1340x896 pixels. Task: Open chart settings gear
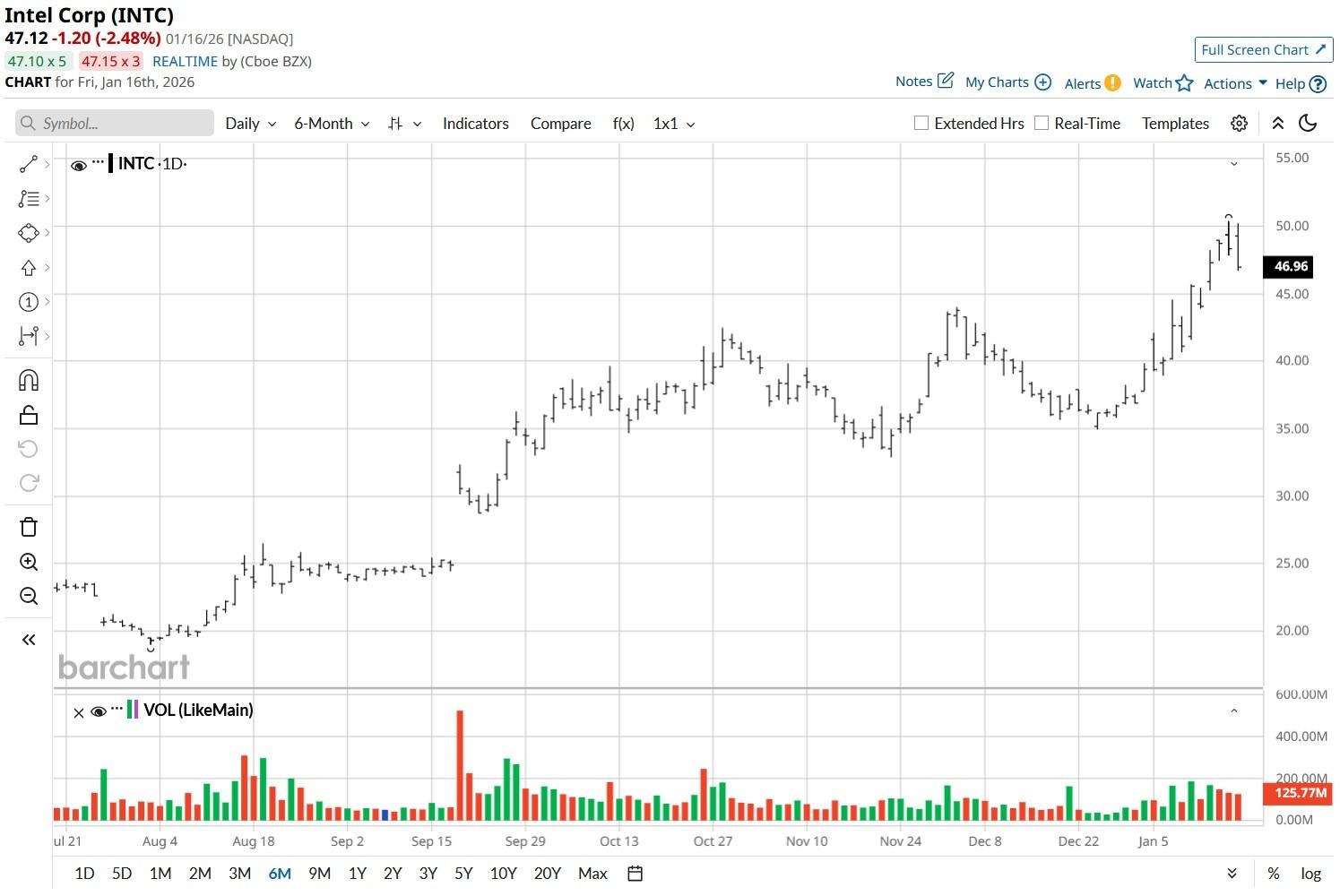(1239, 124)
